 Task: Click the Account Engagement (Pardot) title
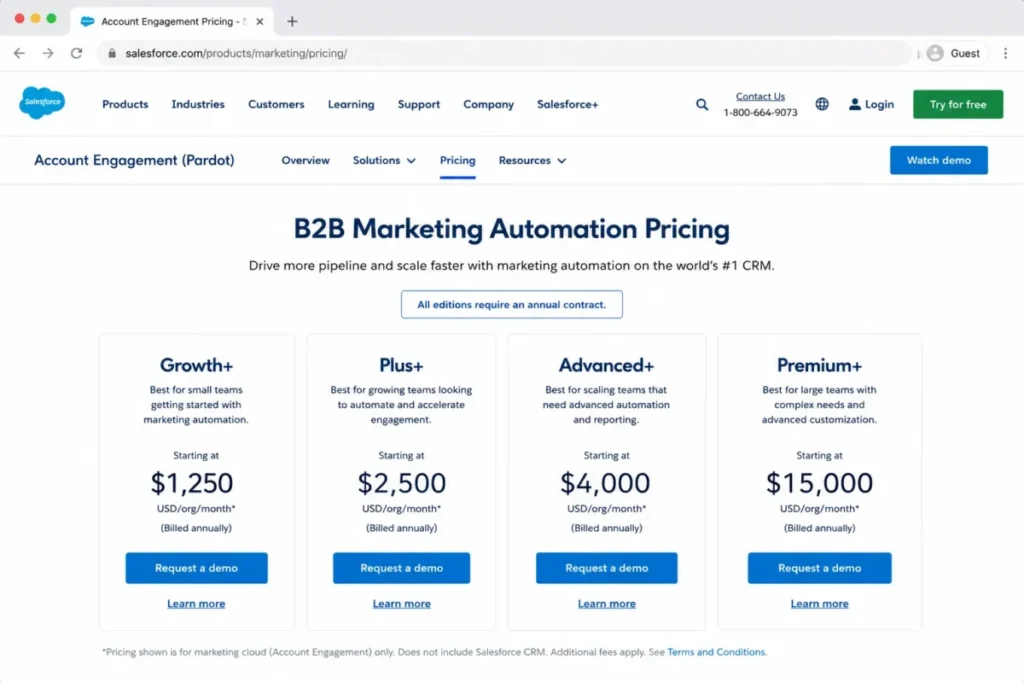tap(134, 161)
